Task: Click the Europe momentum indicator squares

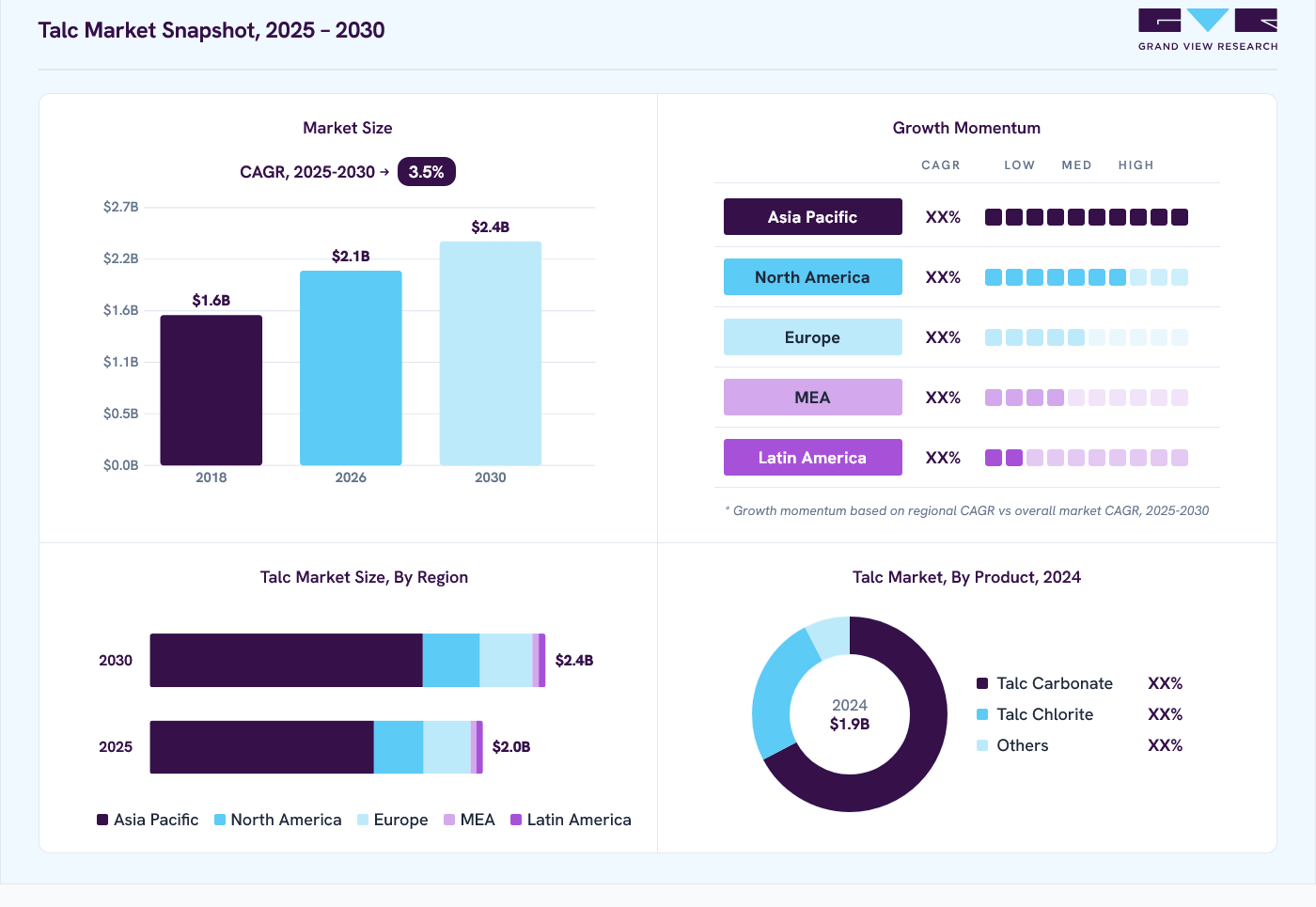Action: click(x=1087, y=337)
